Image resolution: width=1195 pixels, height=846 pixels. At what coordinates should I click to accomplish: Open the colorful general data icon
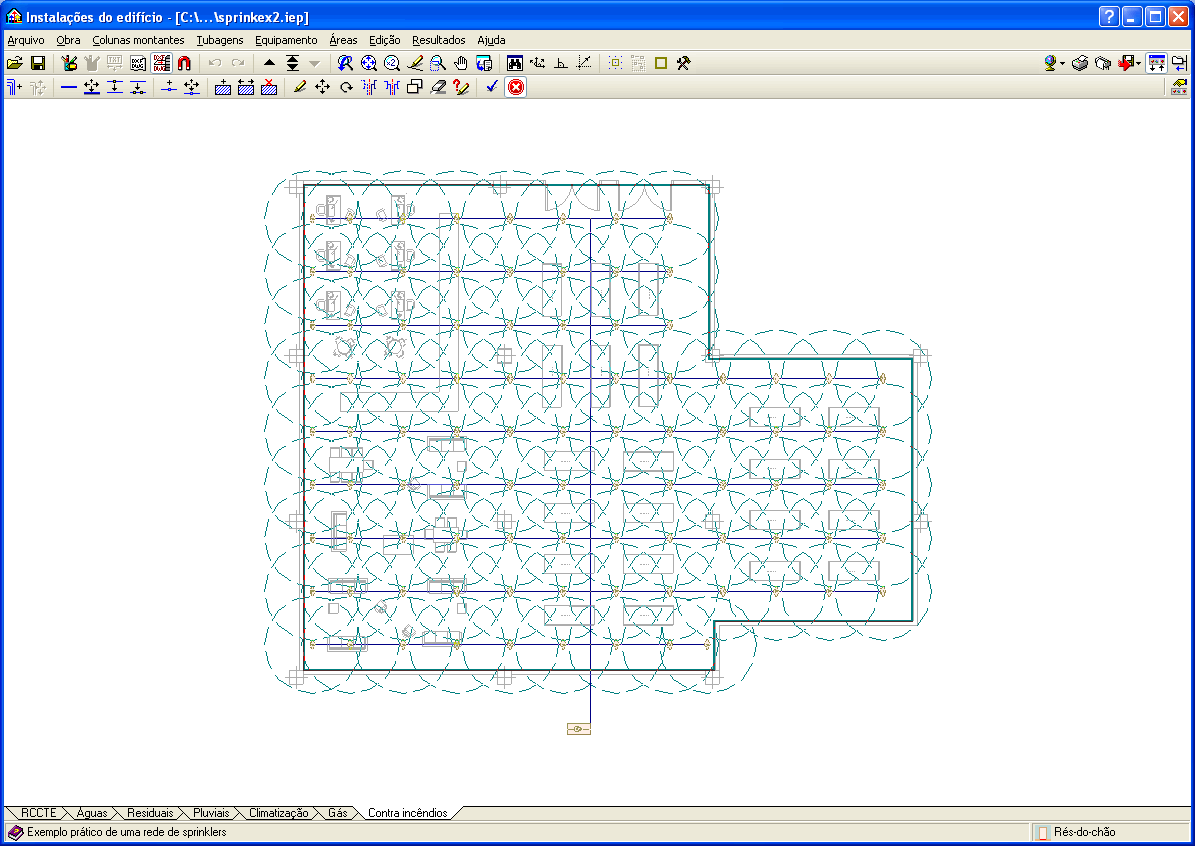pyautogui.click(x=69, y=63)
